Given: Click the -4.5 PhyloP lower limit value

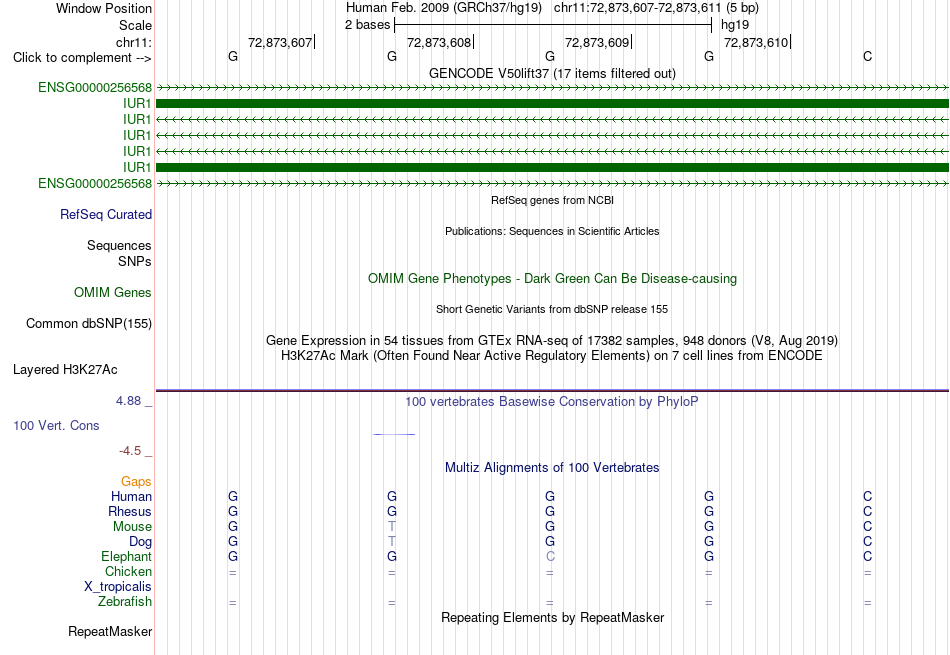Looking at the screenshot, I should 130,451.
